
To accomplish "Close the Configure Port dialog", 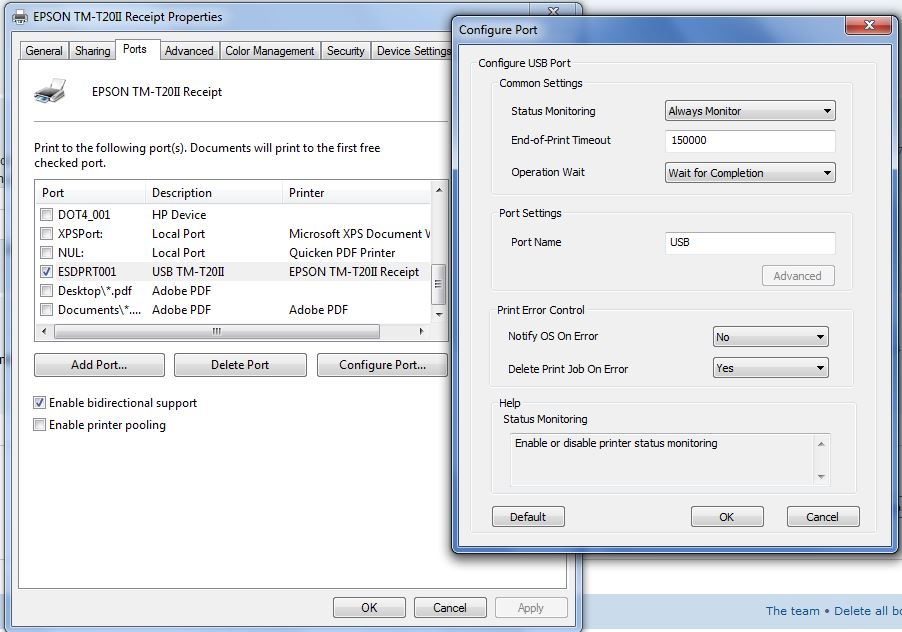I will 868,29.
